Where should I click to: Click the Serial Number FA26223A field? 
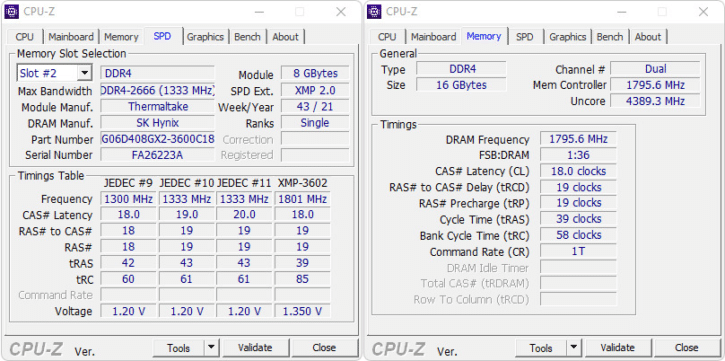(158, 155)
